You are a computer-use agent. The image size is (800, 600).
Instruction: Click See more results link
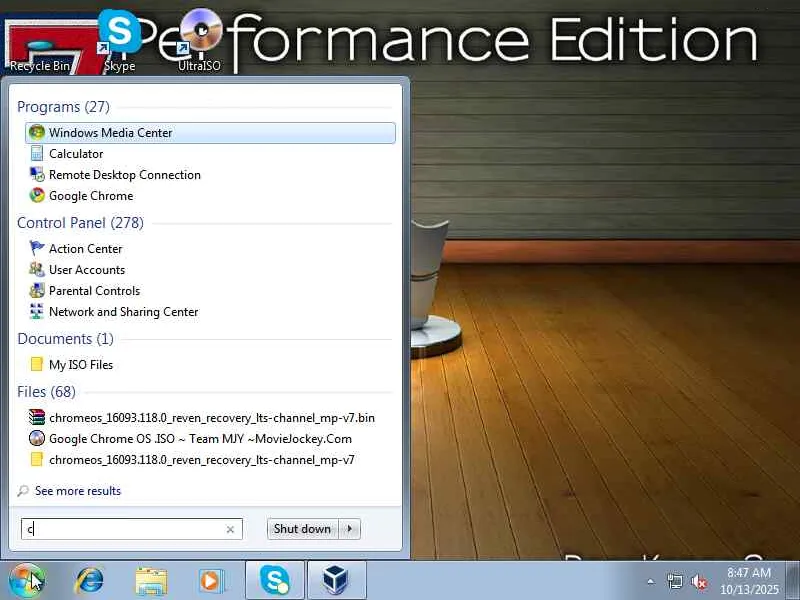(x=78, y=491)
